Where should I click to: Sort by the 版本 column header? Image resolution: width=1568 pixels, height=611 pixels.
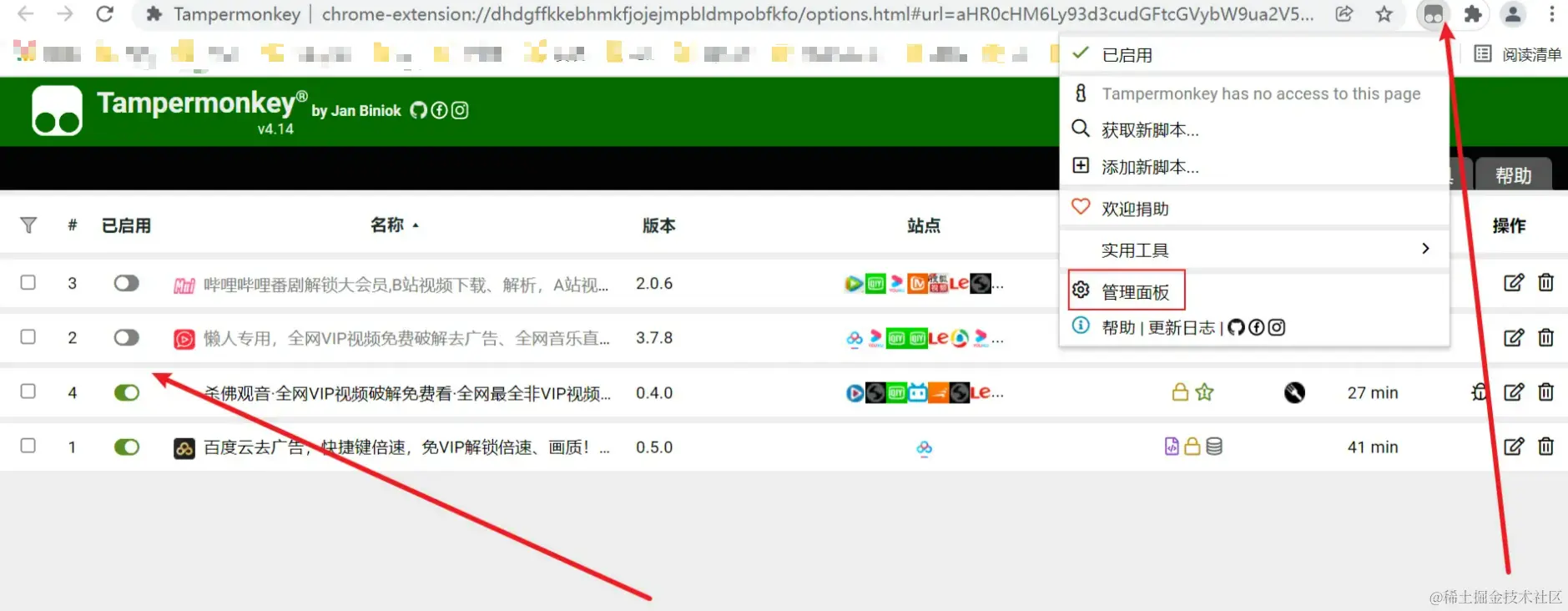click(658, 225)
